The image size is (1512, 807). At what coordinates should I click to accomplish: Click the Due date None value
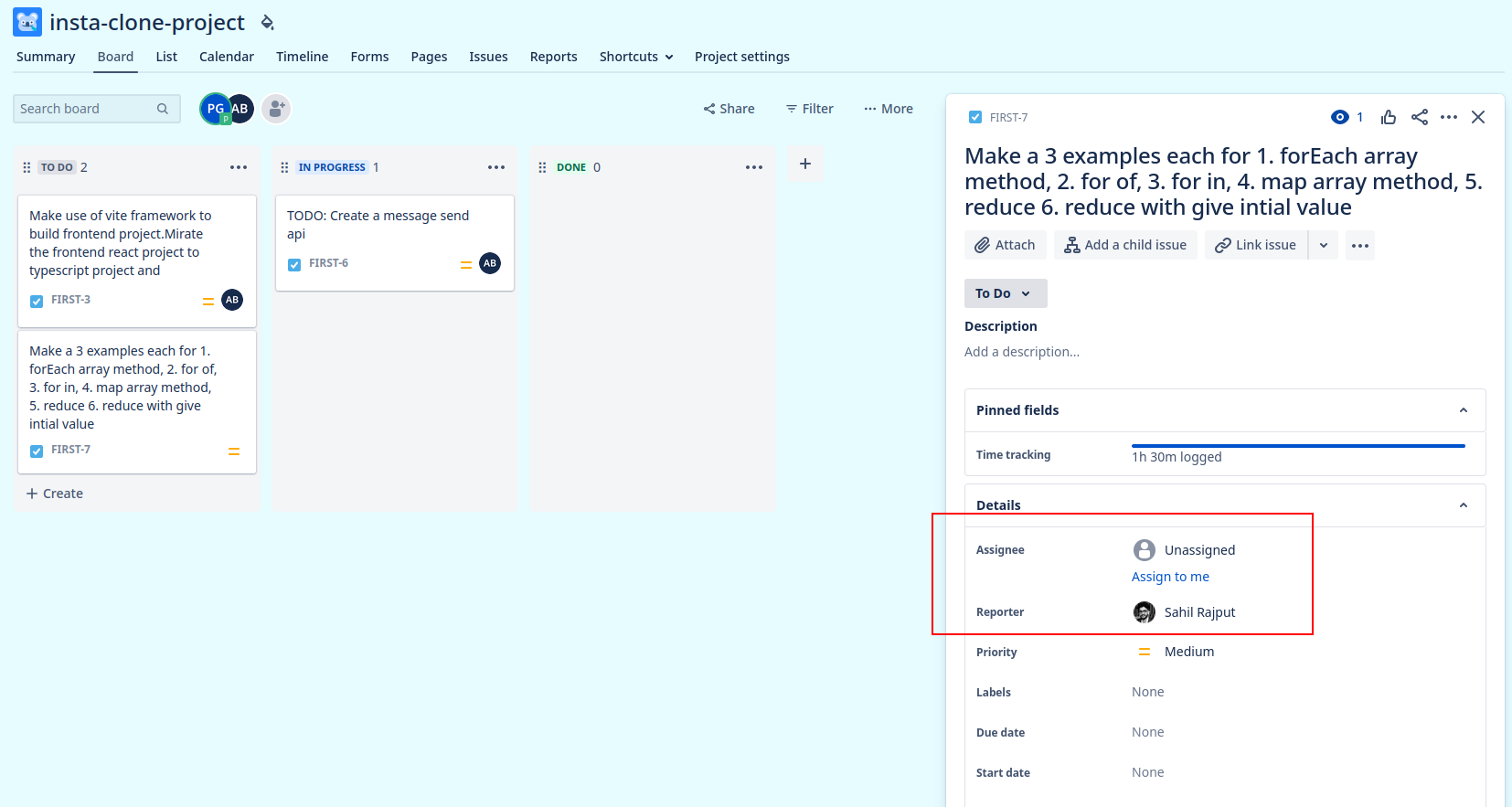coord(1148,732)
